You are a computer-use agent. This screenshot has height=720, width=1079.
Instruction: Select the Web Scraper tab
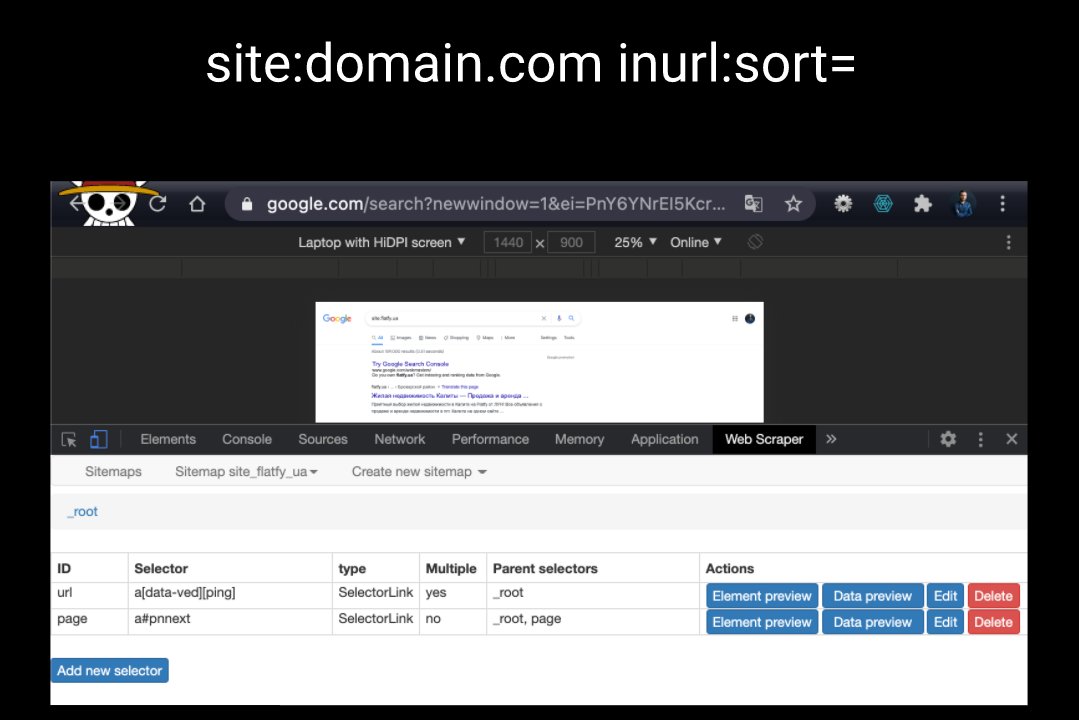764,439
